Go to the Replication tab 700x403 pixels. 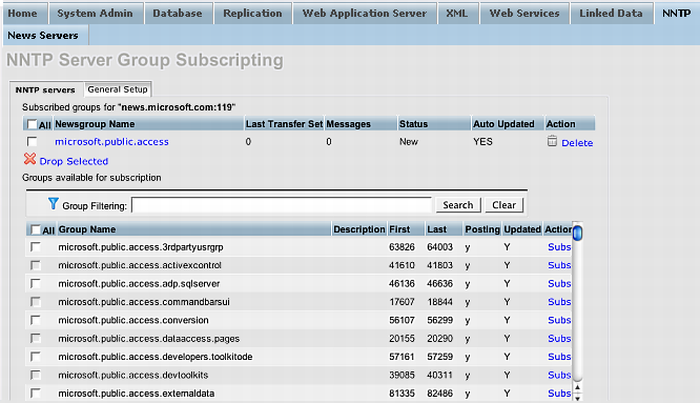point(253,13)
